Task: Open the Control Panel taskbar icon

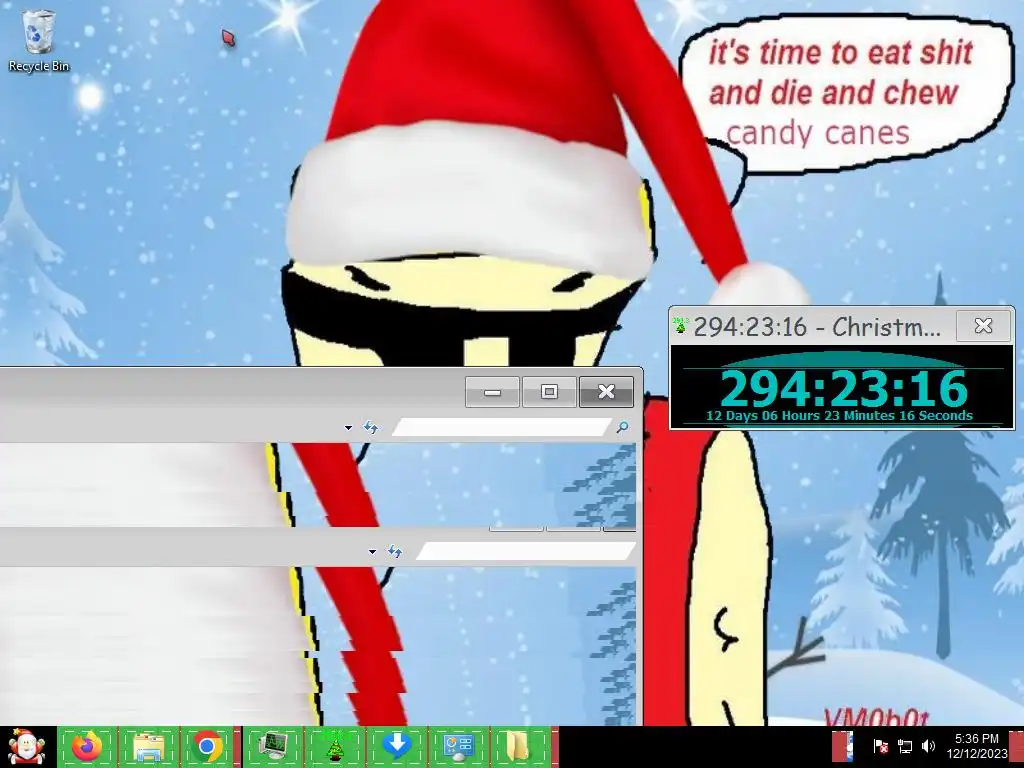Action: click(x=458, y=746)
